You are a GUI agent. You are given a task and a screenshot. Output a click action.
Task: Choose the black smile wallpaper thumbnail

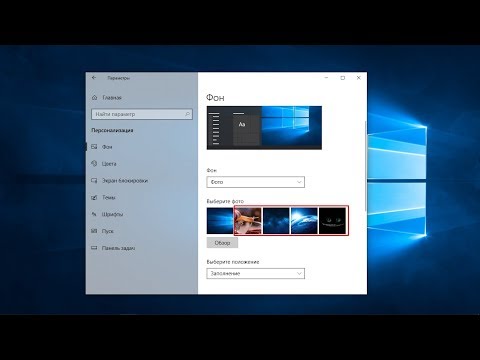point(332,221)
